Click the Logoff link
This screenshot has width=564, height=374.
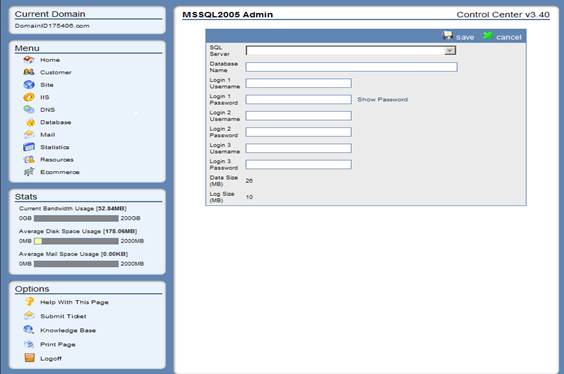click(51, 359)
